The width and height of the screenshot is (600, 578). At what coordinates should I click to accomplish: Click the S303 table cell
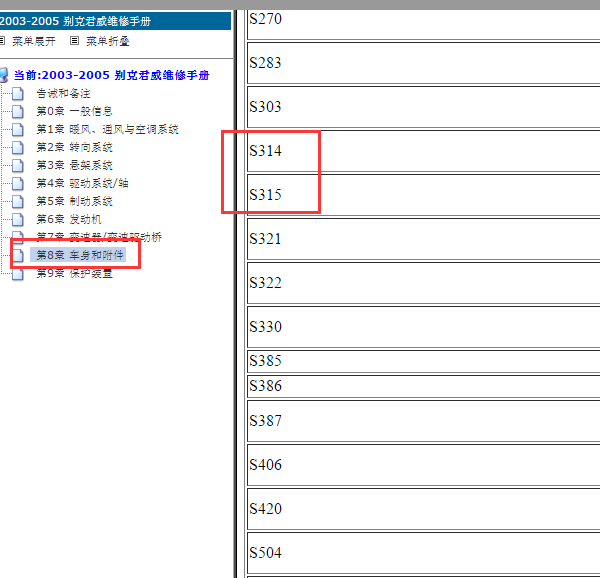pyautogui.click(x=423, y=107)
